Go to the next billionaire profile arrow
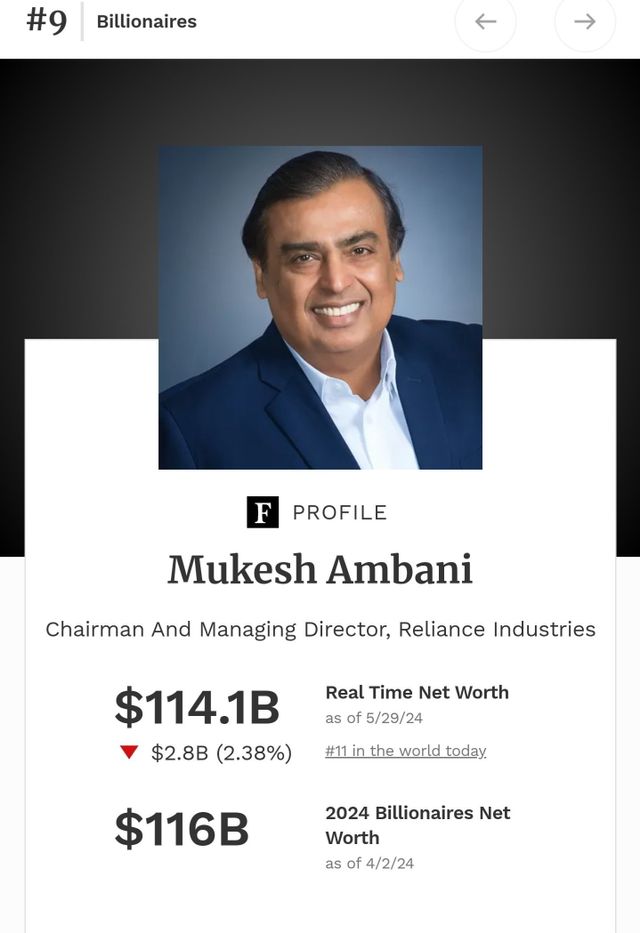The height and width of the screenshot is (933, 640). pyautogui.click(x=585, y=22)
